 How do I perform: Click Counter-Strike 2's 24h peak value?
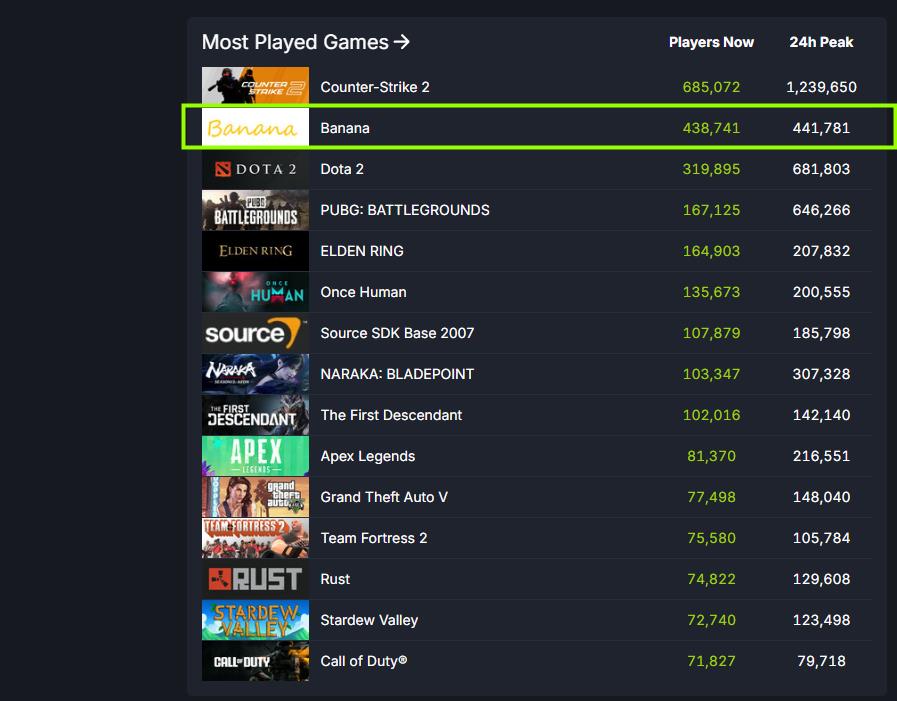(821, 87)
